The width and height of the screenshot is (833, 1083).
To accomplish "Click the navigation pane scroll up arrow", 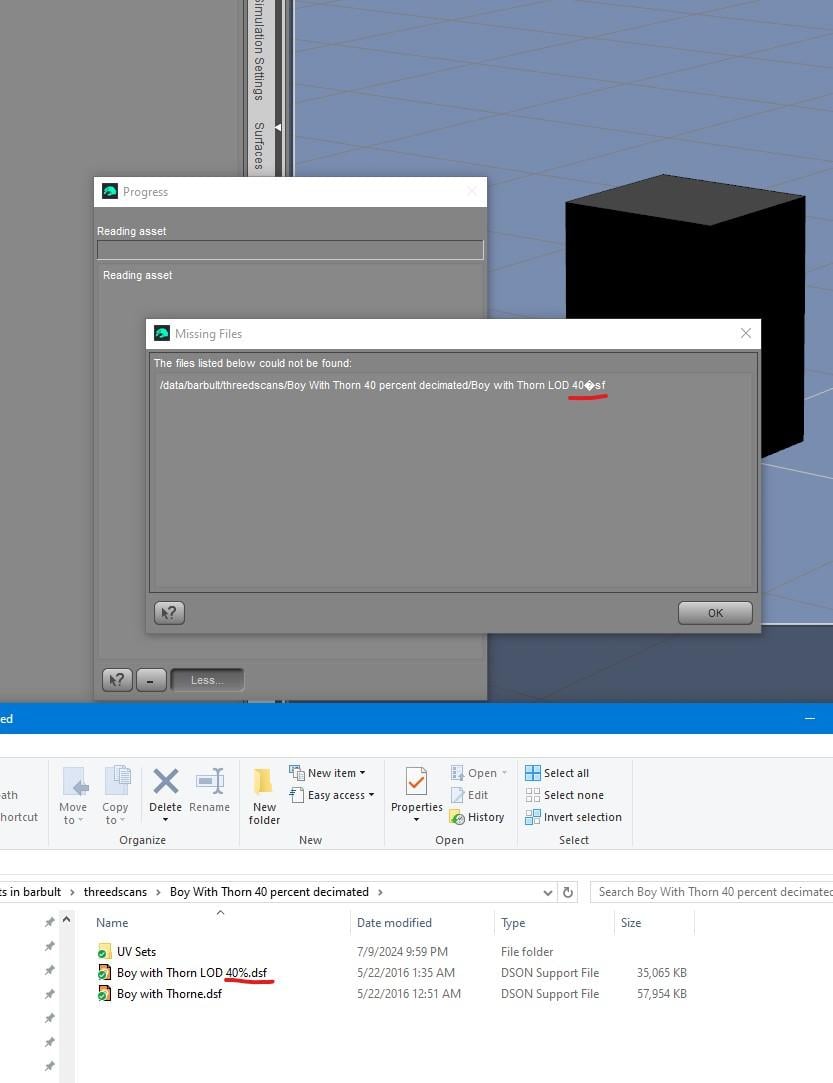I will 66,920.
